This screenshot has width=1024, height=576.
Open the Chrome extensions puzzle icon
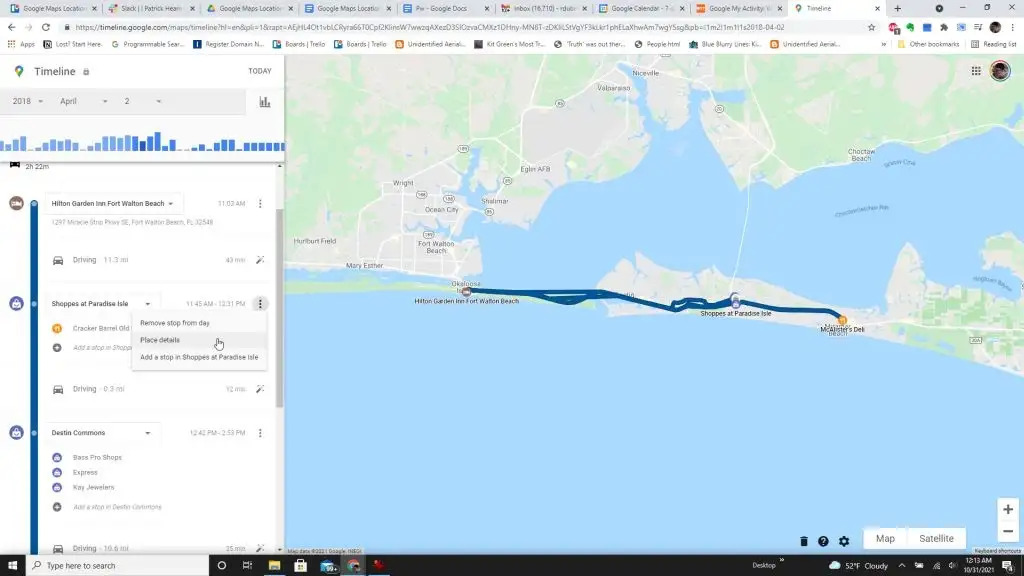coord(944,27)
